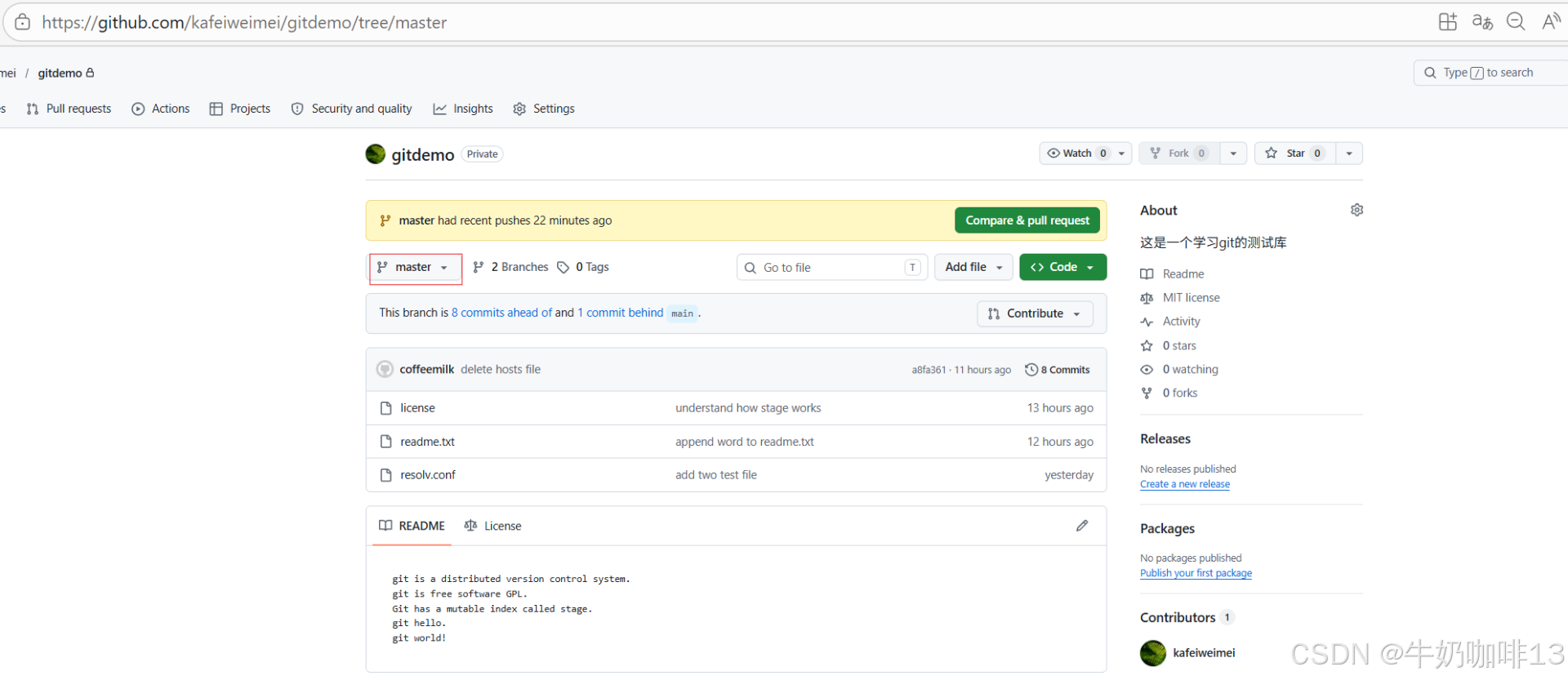
Task: Open the master branch selector dropdown
Action: pos(415,268)
